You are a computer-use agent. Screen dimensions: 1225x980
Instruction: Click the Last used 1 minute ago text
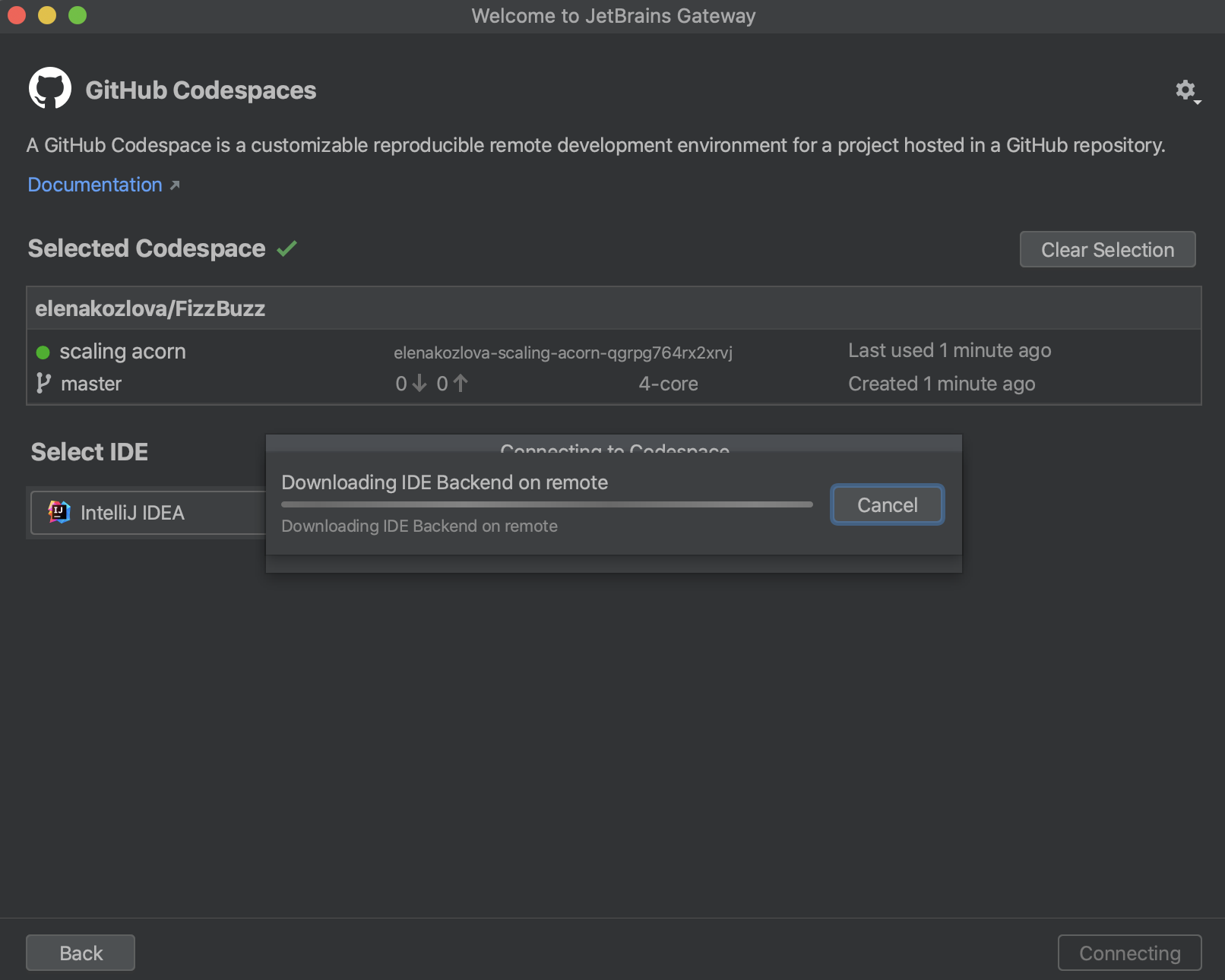click(x=949, y=350)
